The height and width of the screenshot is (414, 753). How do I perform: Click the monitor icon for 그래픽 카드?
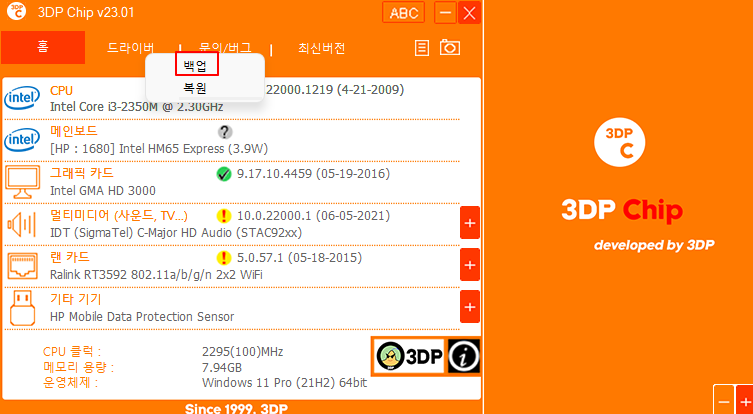coord(23,182)
